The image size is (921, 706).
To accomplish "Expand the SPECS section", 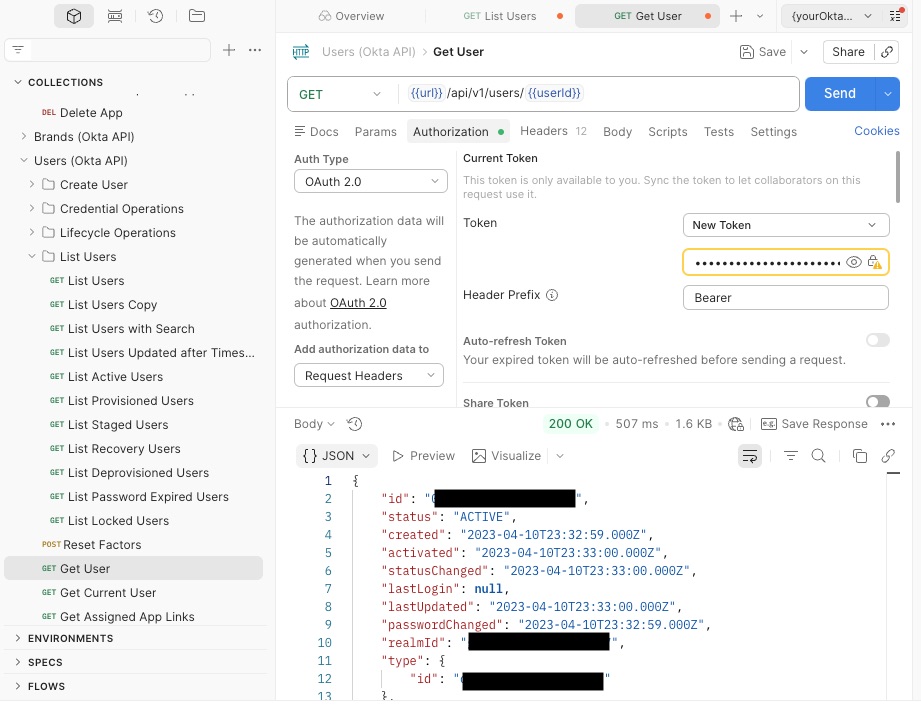I will [x=18, y=663].
